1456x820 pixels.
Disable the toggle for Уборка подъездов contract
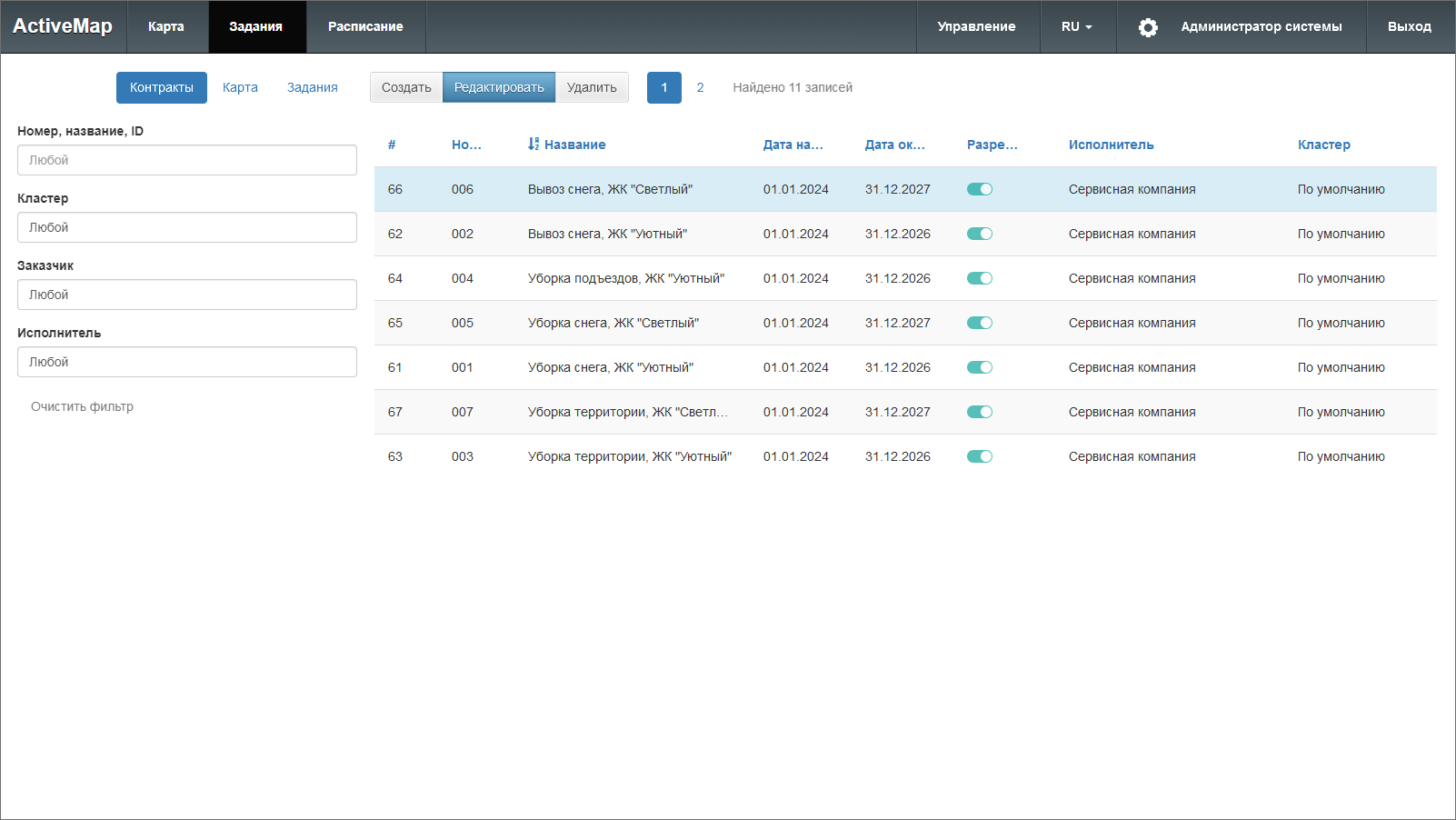(979, 278)
